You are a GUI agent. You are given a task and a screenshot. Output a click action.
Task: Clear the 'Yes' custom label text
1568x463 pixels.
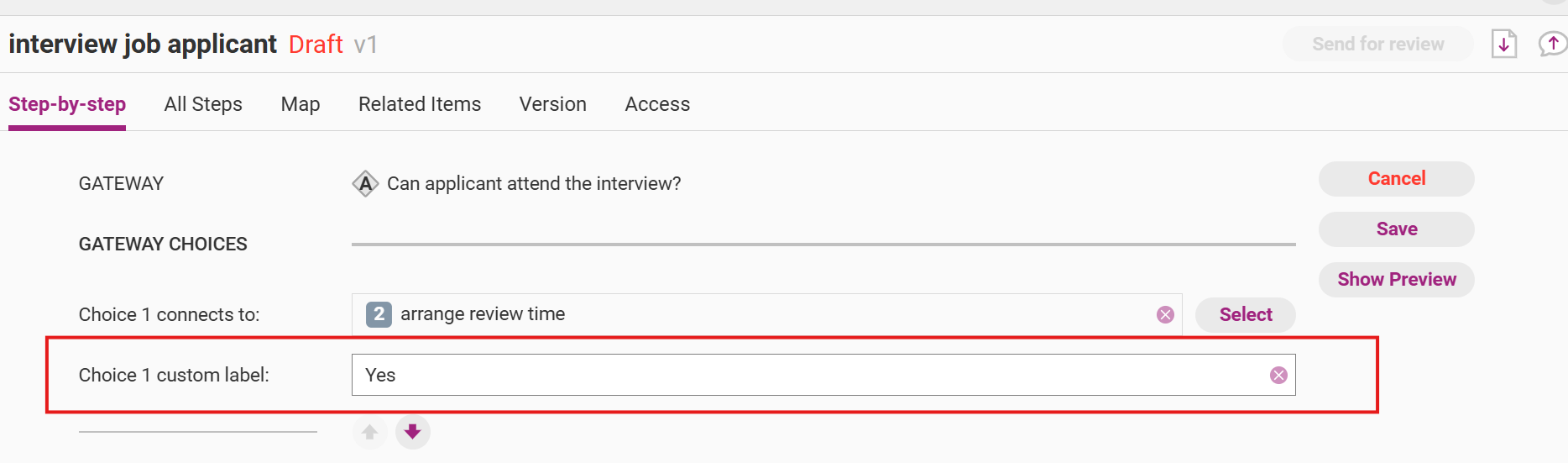pyautogui.click(x=1278, y=375)
